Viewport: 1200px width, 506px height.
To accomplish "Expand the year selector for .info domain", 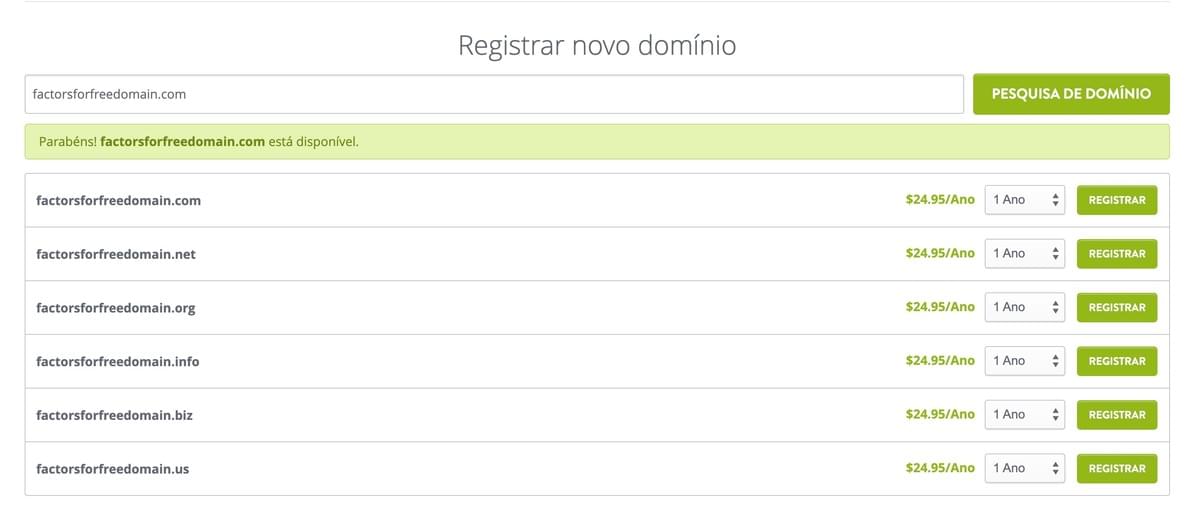I will point(1025,361).
